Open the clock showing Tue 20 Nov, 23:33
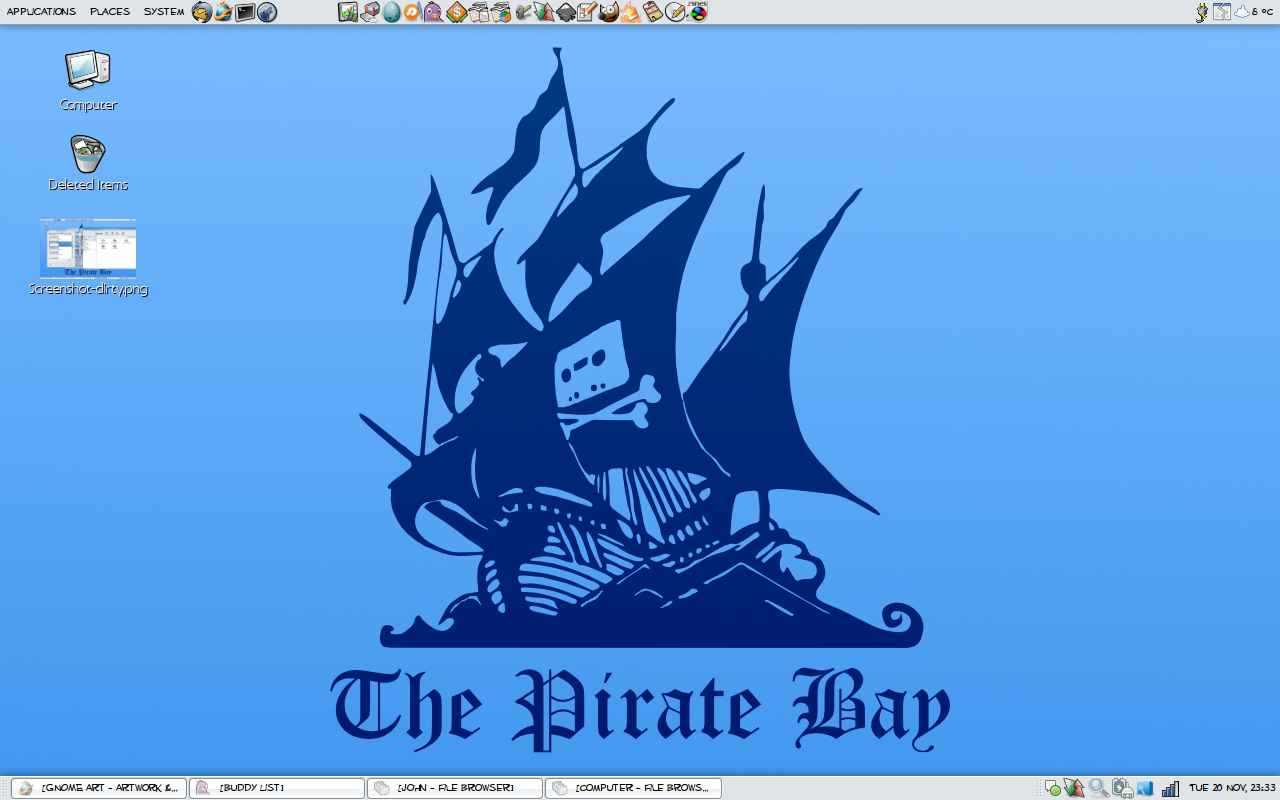The width and height of the screenshot is (1280, 800). [1232, 788]
